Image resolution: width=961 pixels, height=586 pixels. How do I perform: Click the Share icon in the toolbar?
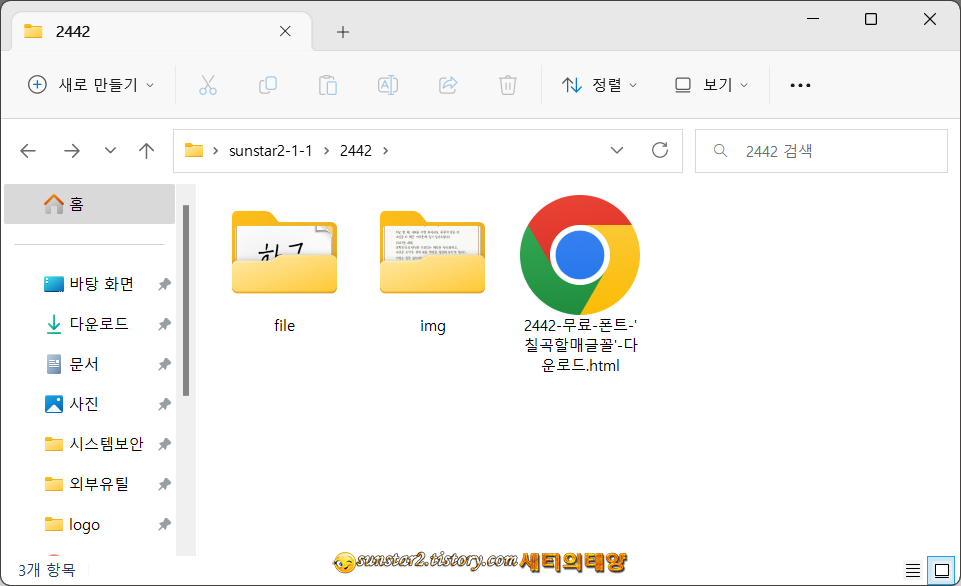[448, 85]
